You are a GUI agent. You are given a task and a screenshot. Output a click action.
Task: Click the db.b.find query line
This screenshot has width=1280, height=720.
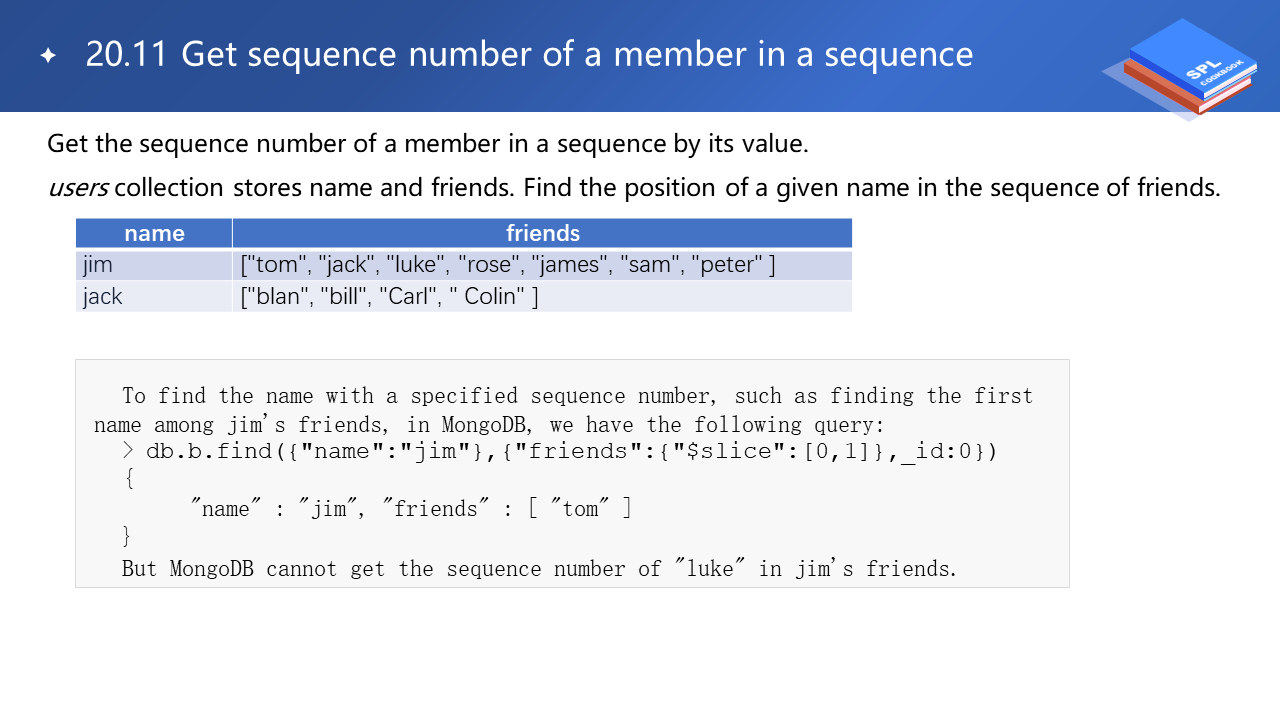point(570,451)
